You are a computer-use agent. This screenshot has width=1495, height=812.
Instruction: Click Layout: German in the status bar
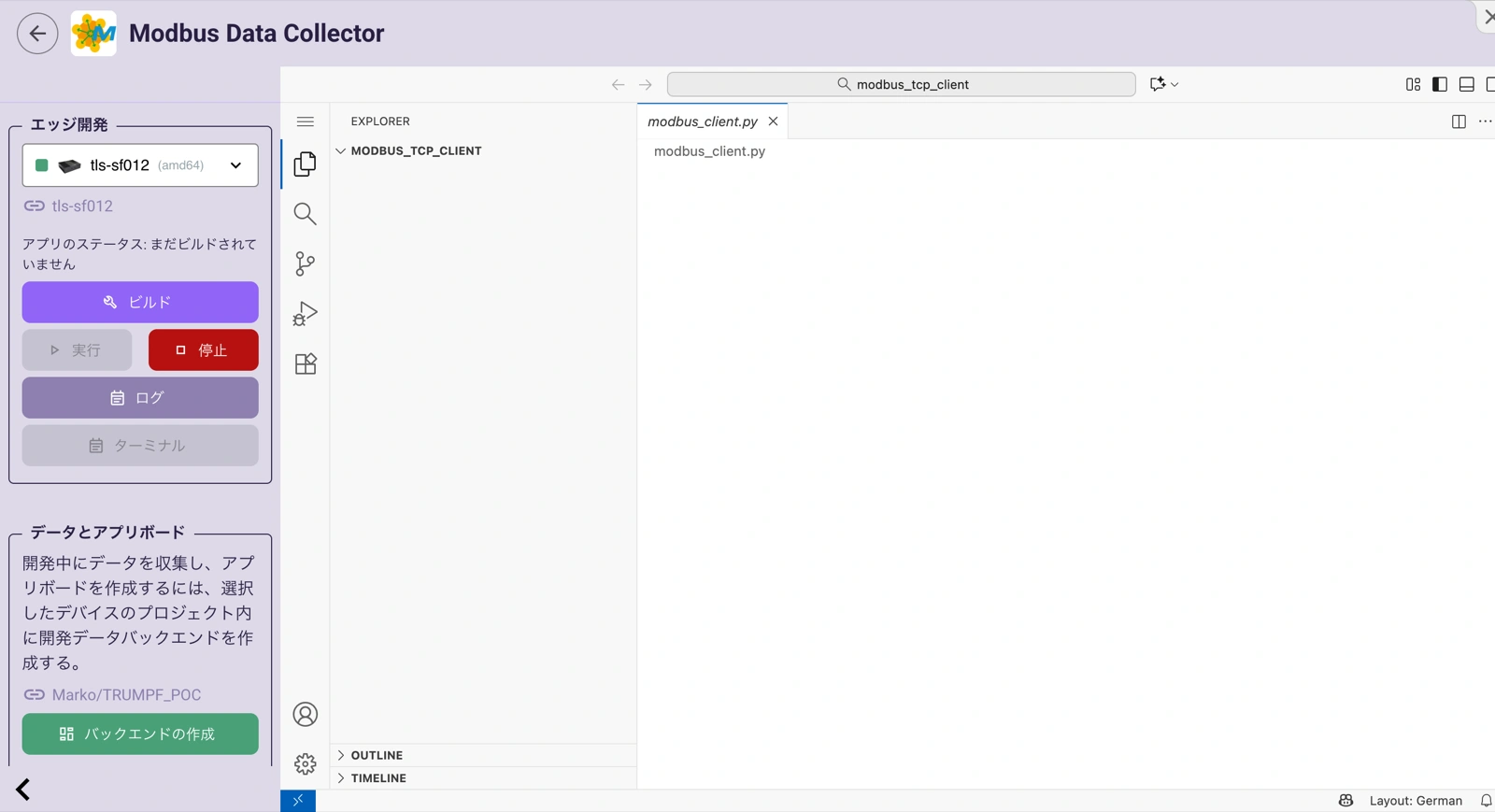pos(1416,801)
